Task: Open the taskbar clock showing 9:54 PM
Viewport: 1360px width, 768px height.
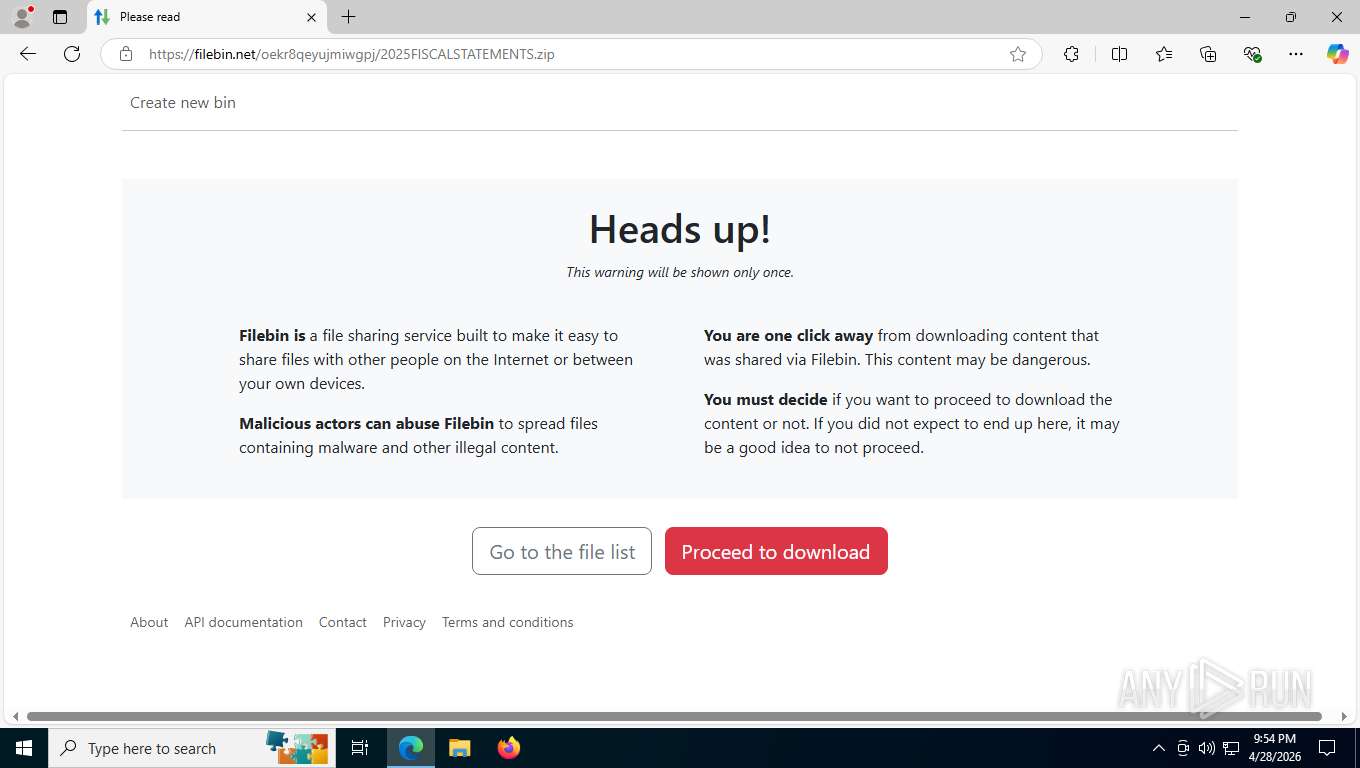Action: tap(1274, 748)
